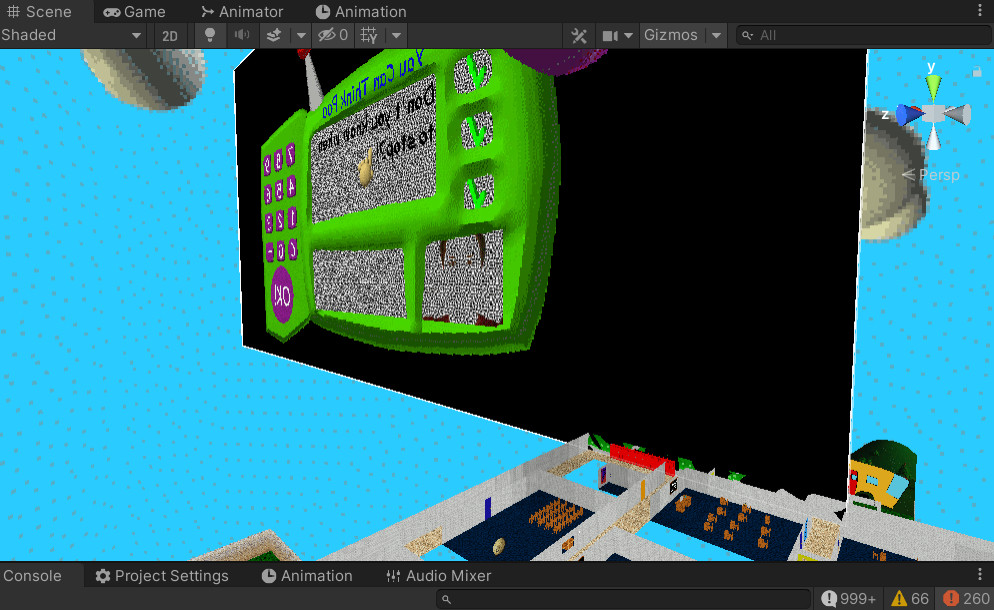Expand the camera settings dropdown arrow
This screenshot has width=994, height=610.
coord(629,36)
